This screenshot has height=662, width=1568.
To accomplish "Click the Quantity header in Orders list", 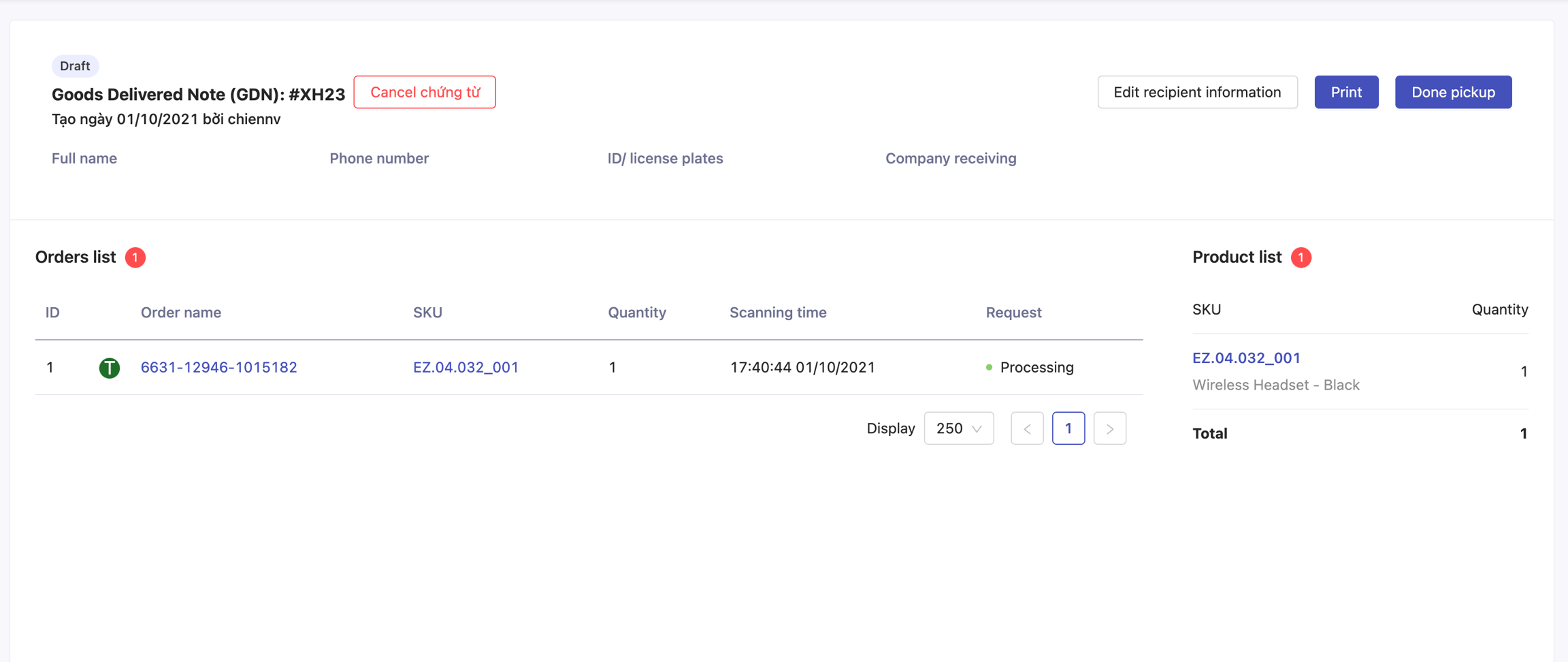I will click(637, 313).
